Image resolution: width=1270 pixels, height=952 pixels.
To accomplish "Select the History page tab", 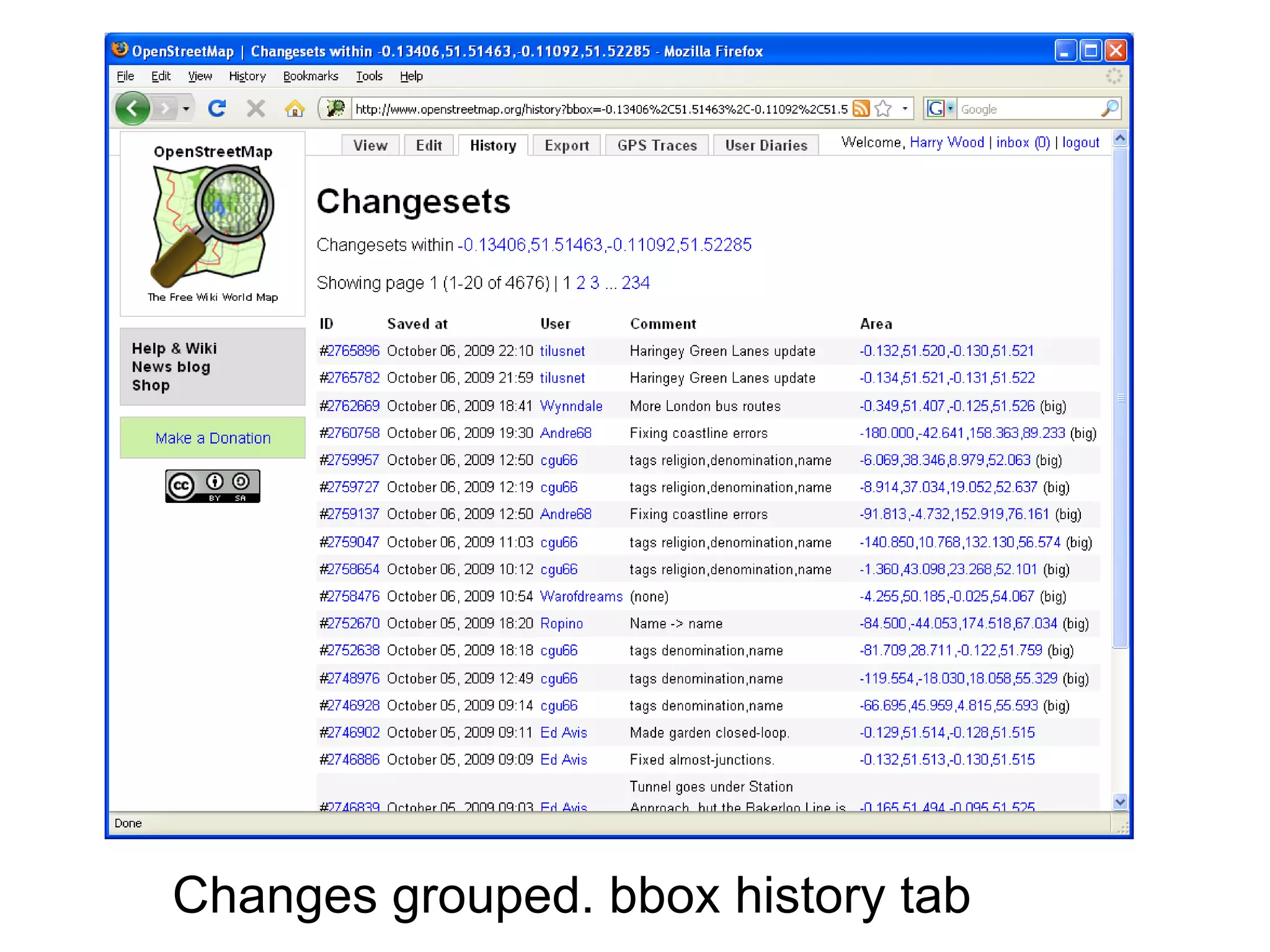I will click(493, 145).
